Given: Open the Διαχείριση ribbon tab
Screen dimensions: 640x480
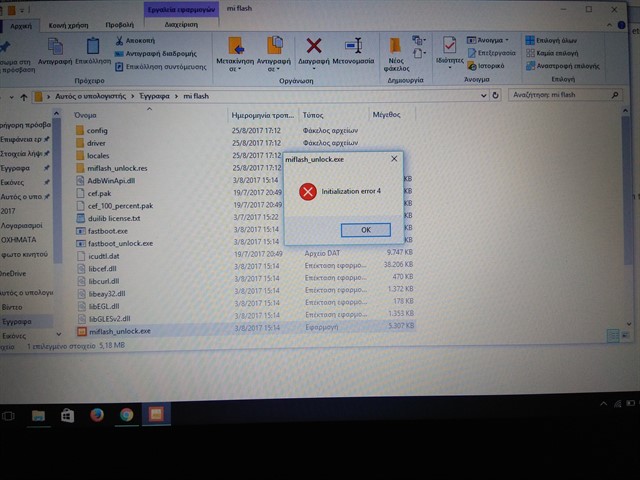Looking at the screenshot, I should [181, 24].
